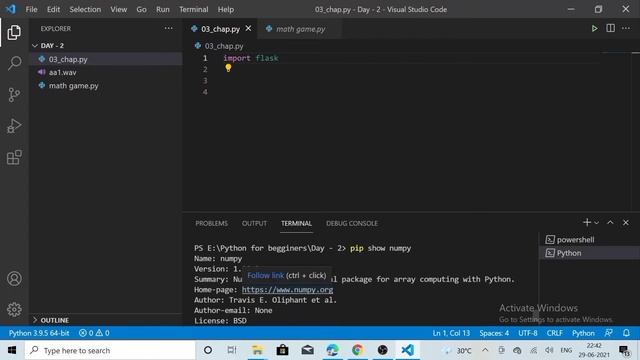Click the VS Code logo in title bar
640x360 pixels.
click(x=11, y=9)
